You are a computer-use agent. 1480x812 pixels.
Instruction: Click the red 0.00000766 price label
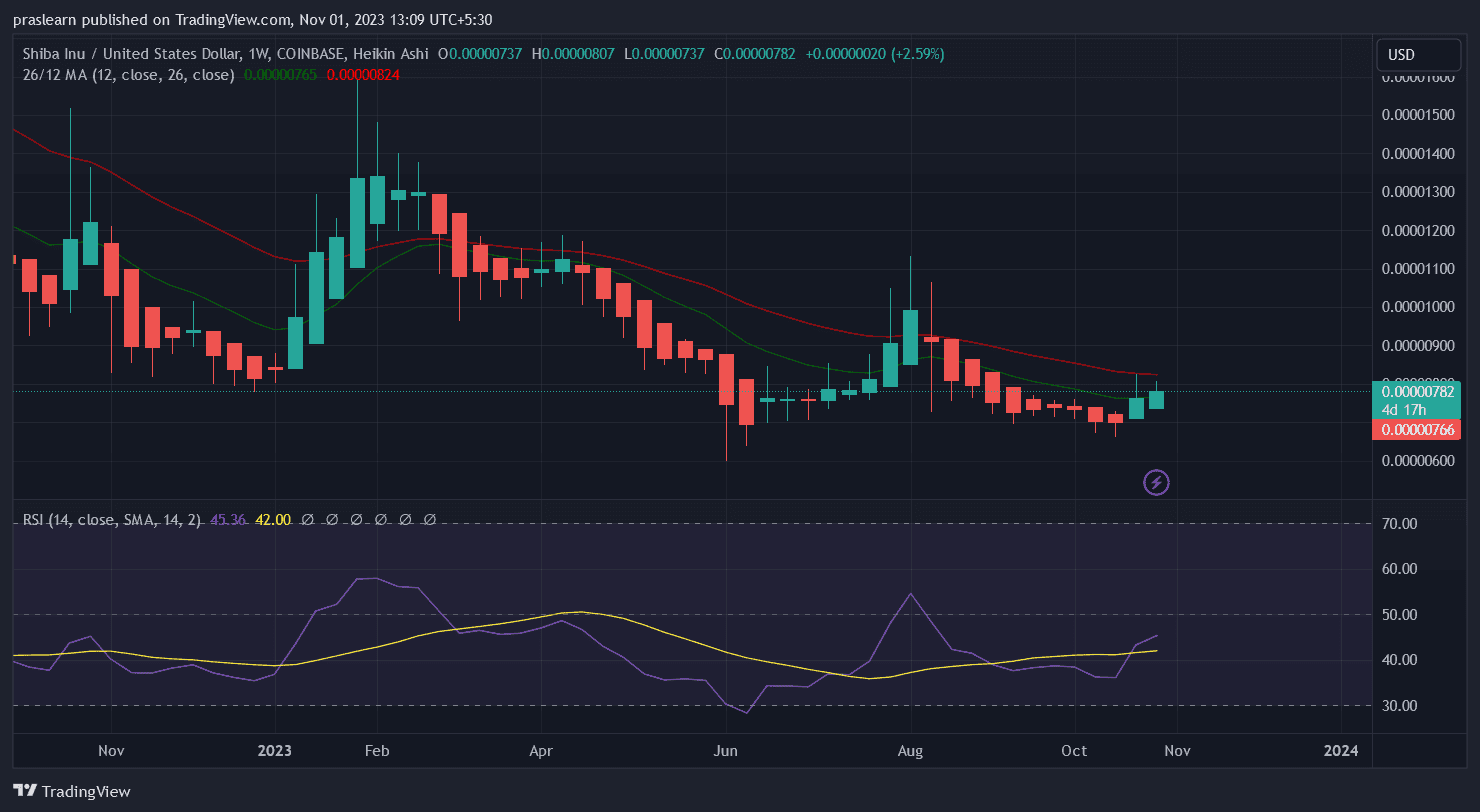pyautogui.click(x=1419, y=430)
